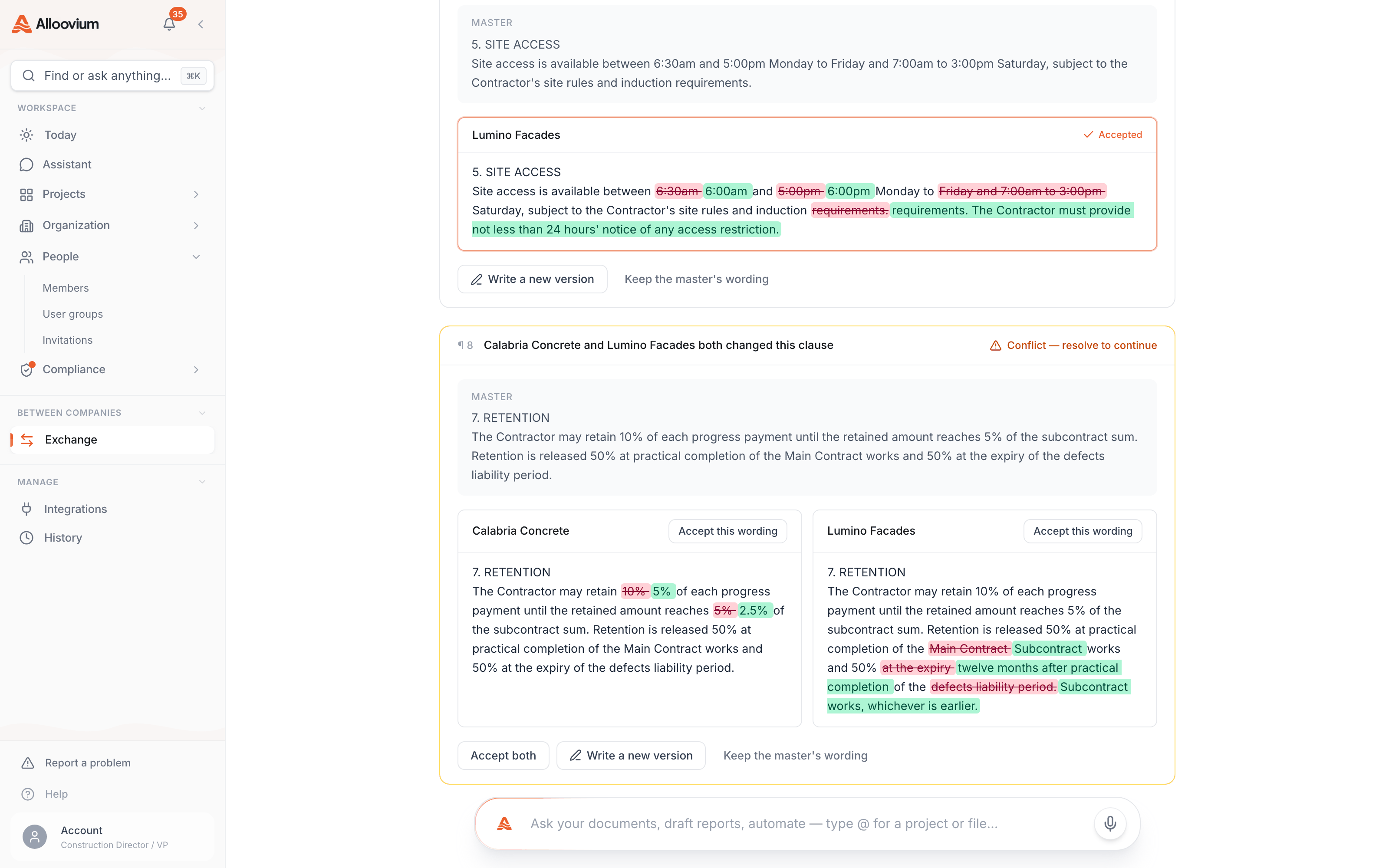Open the Account Construction Director card

click(112, 837)
